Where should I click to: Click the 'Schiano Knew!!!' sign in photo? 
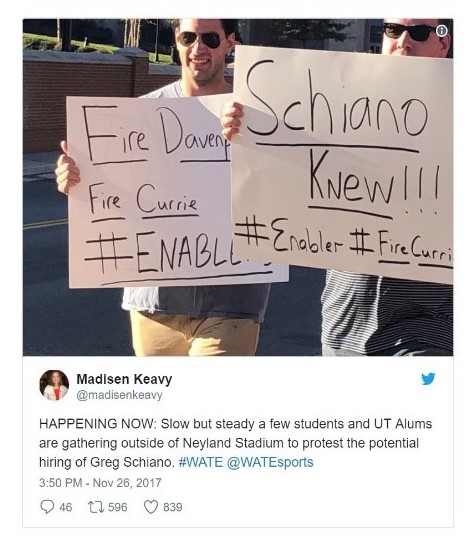[x=342, y=164]
